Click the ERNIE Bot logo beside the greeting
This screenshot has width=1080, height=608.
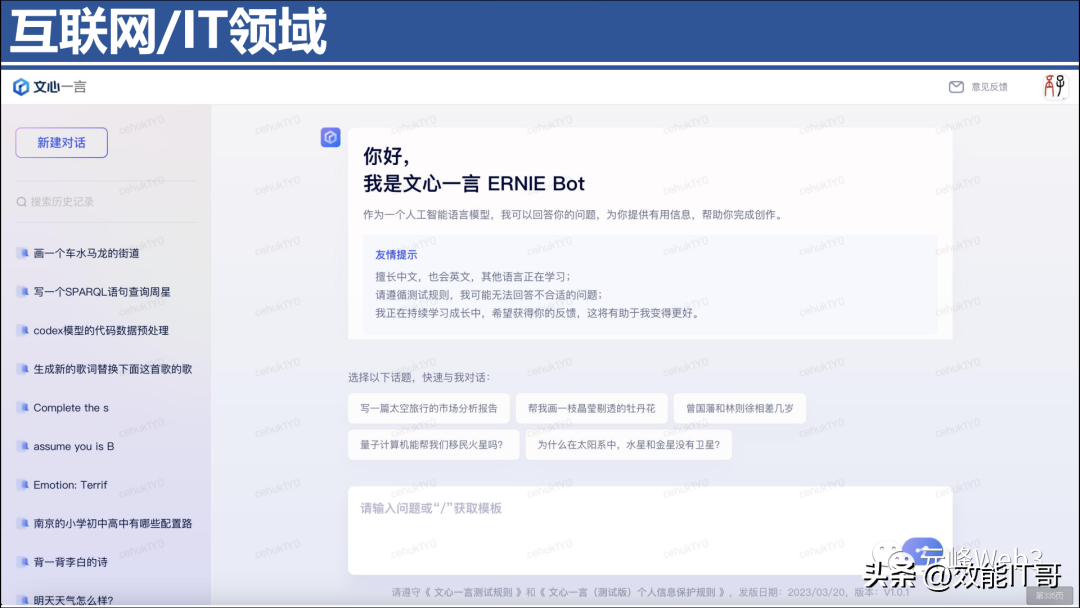pyautogui.click(x=331, y=137)
